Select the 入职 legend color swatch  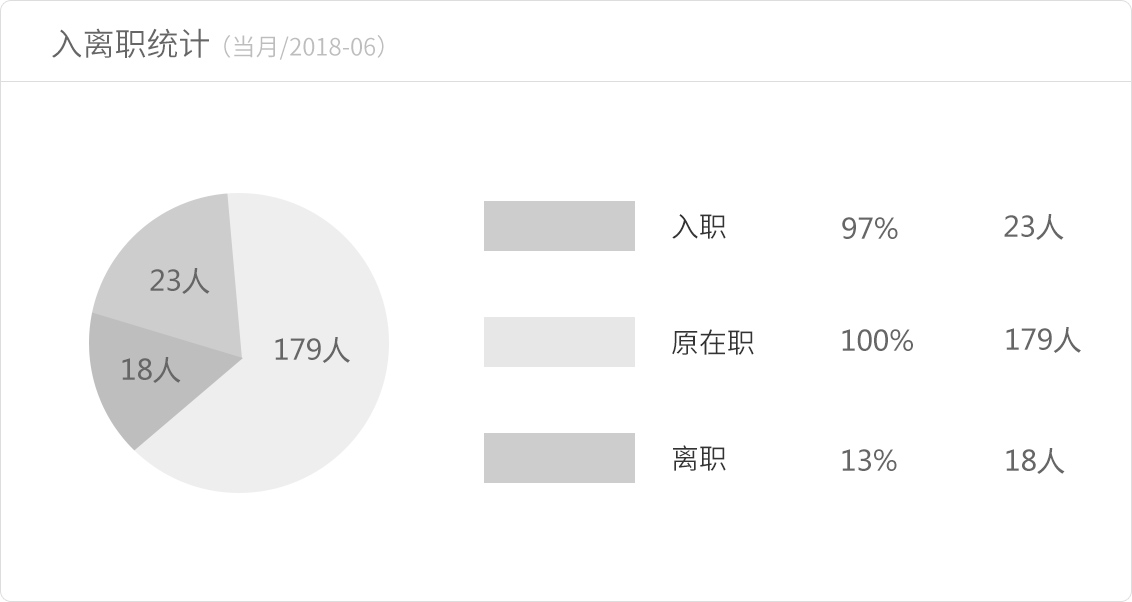pos(559,226)
